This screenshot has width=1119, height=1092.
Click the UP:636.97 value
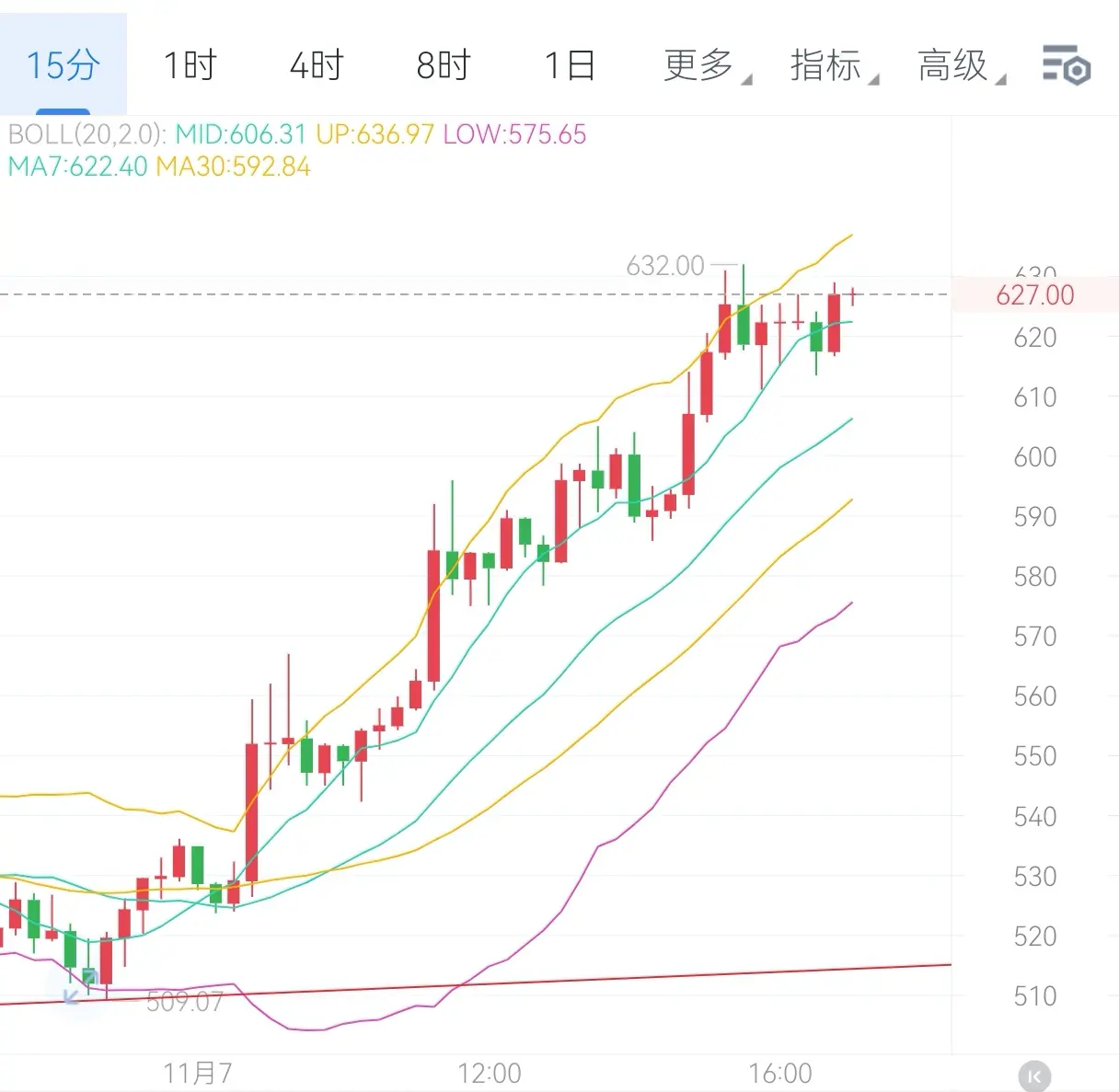(x=375, y=134)
